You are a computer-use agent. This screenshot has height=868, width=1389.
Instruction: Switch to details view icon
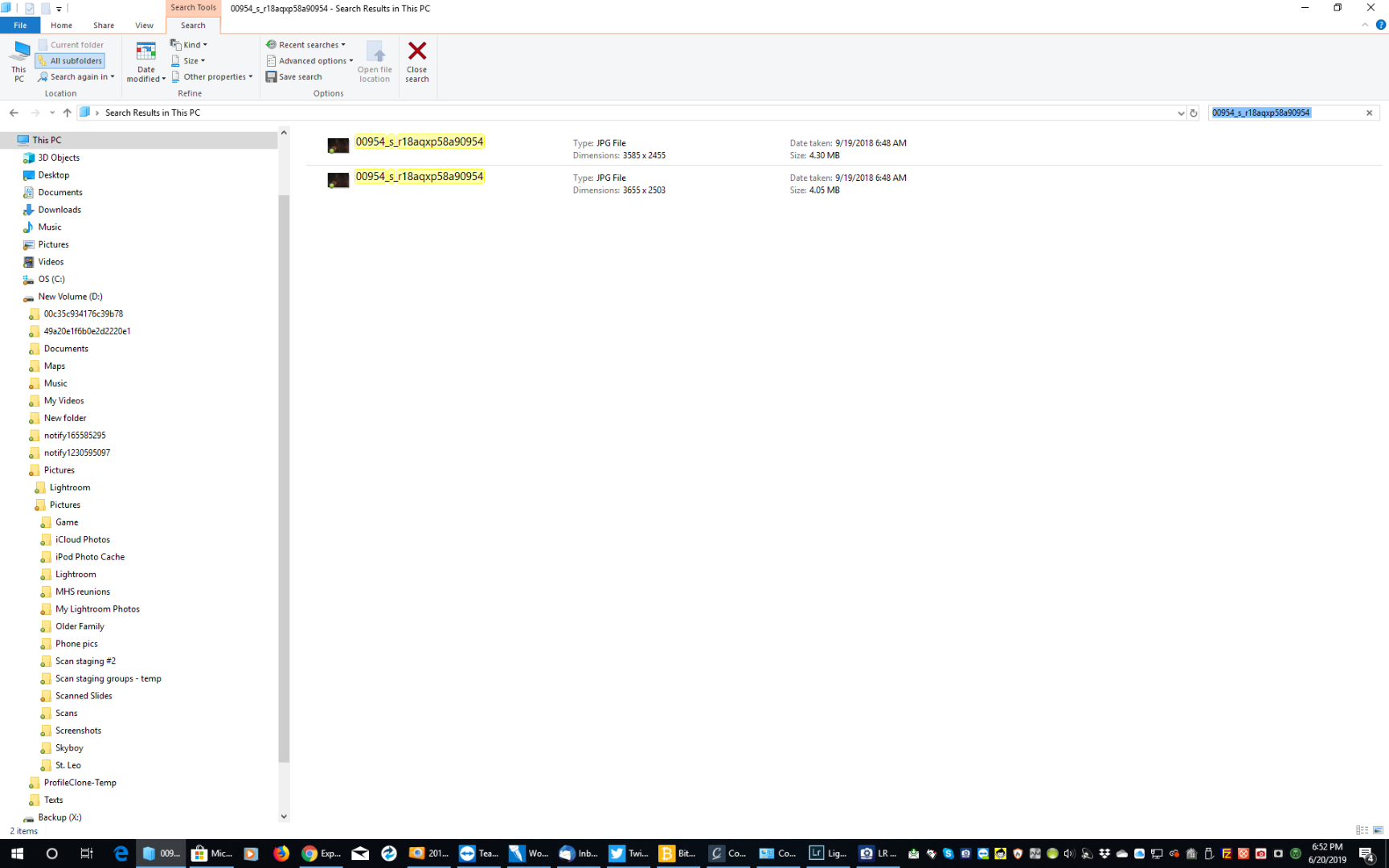click(1362, 830)
